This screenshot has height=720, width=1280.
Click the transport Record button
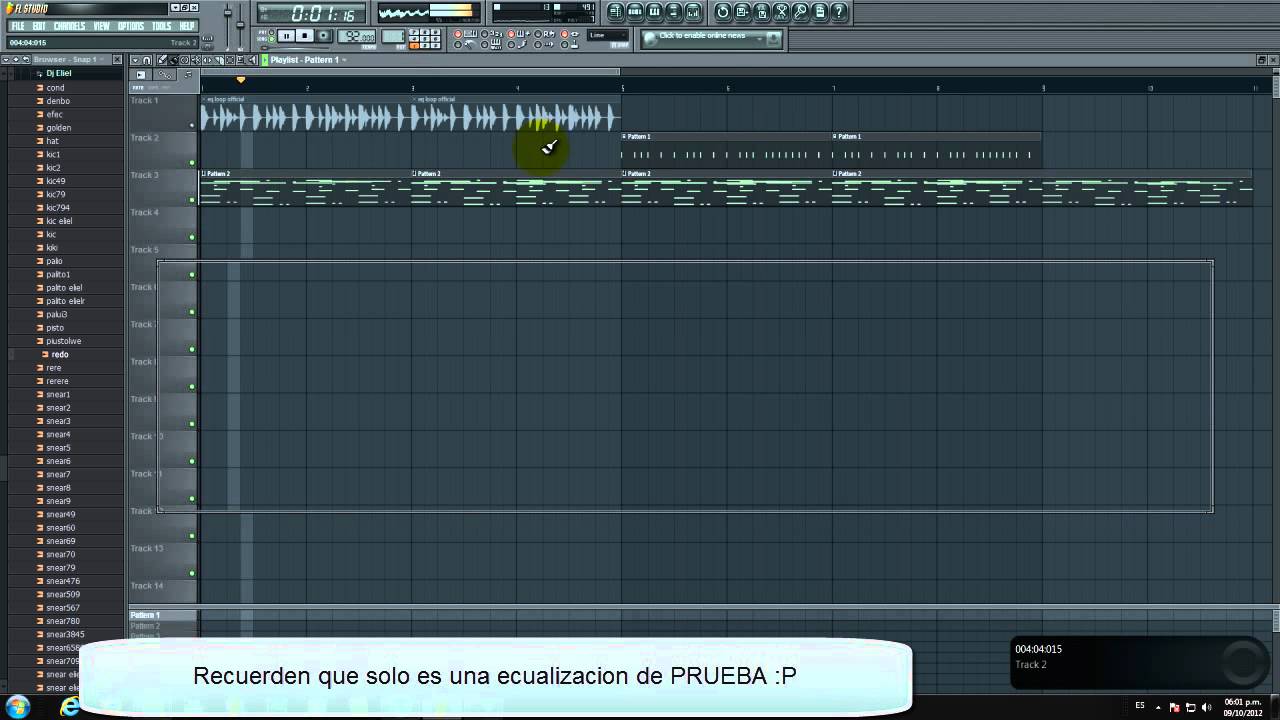coord(324,36)
